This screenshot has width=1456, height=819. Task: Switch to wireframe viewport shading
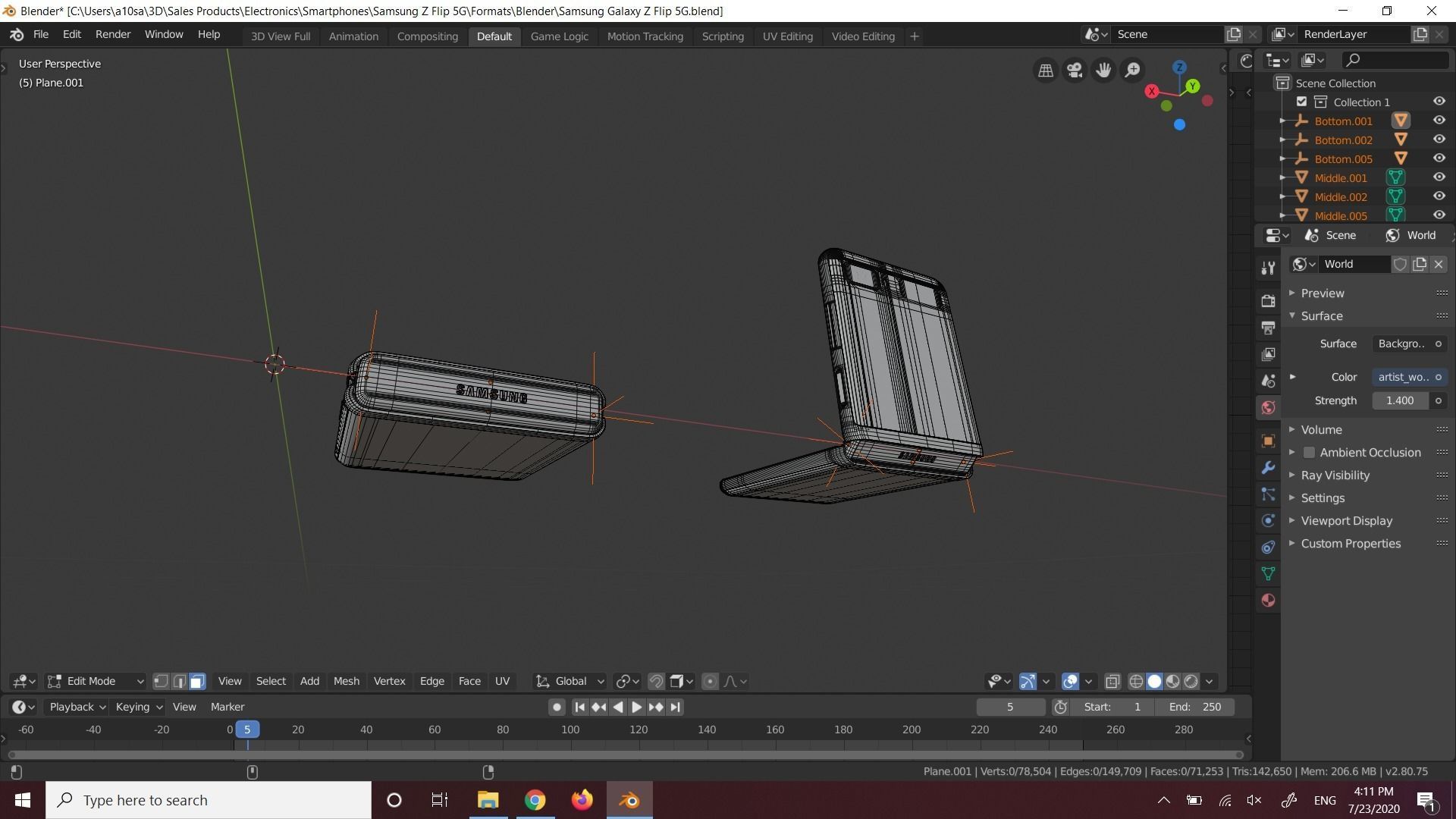pyautogui.click(x=1136, y=681)
